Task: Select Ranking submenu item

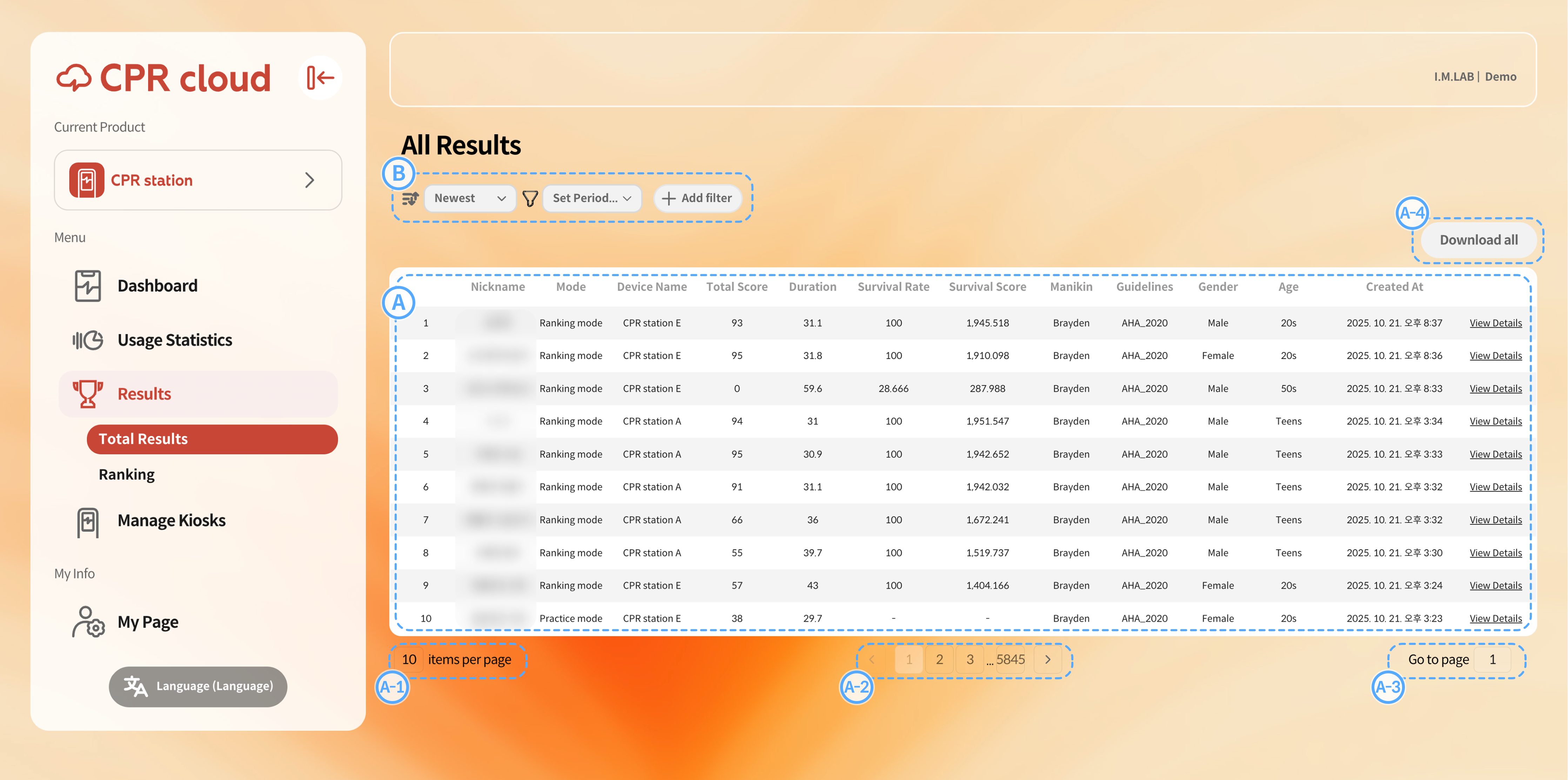Action: (127, 474)
